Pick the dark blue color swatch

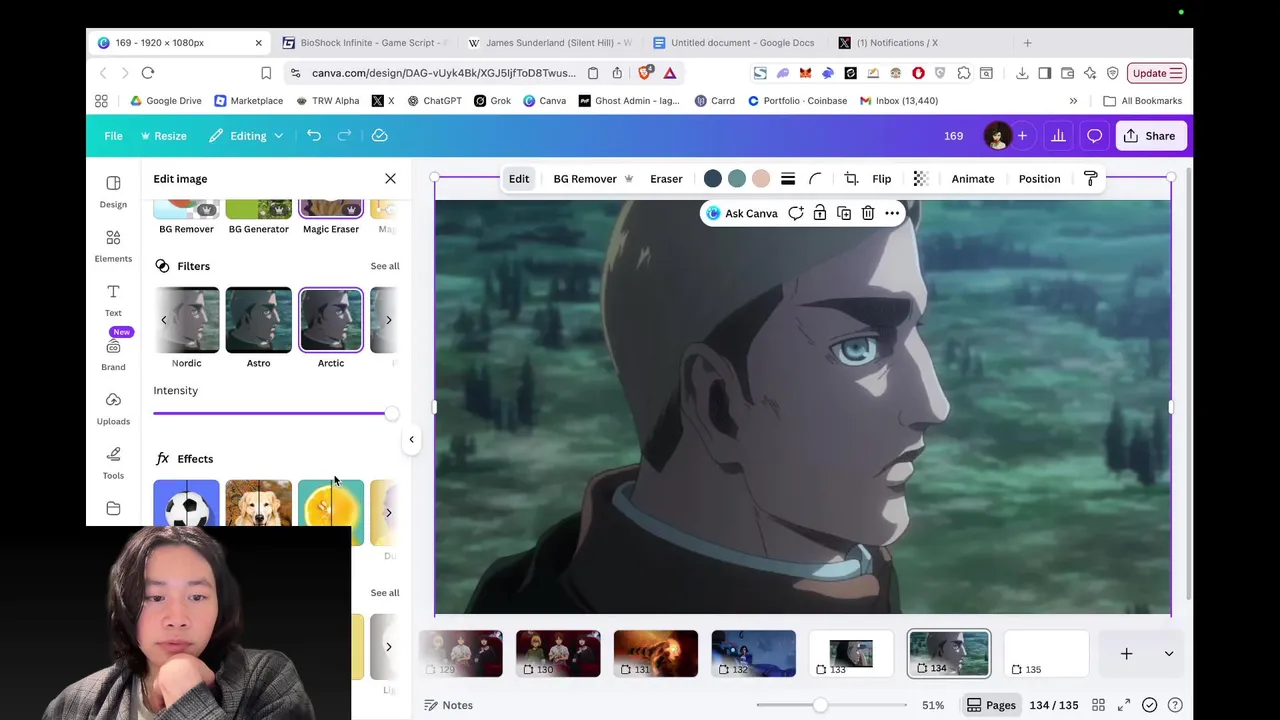(713, 179)
